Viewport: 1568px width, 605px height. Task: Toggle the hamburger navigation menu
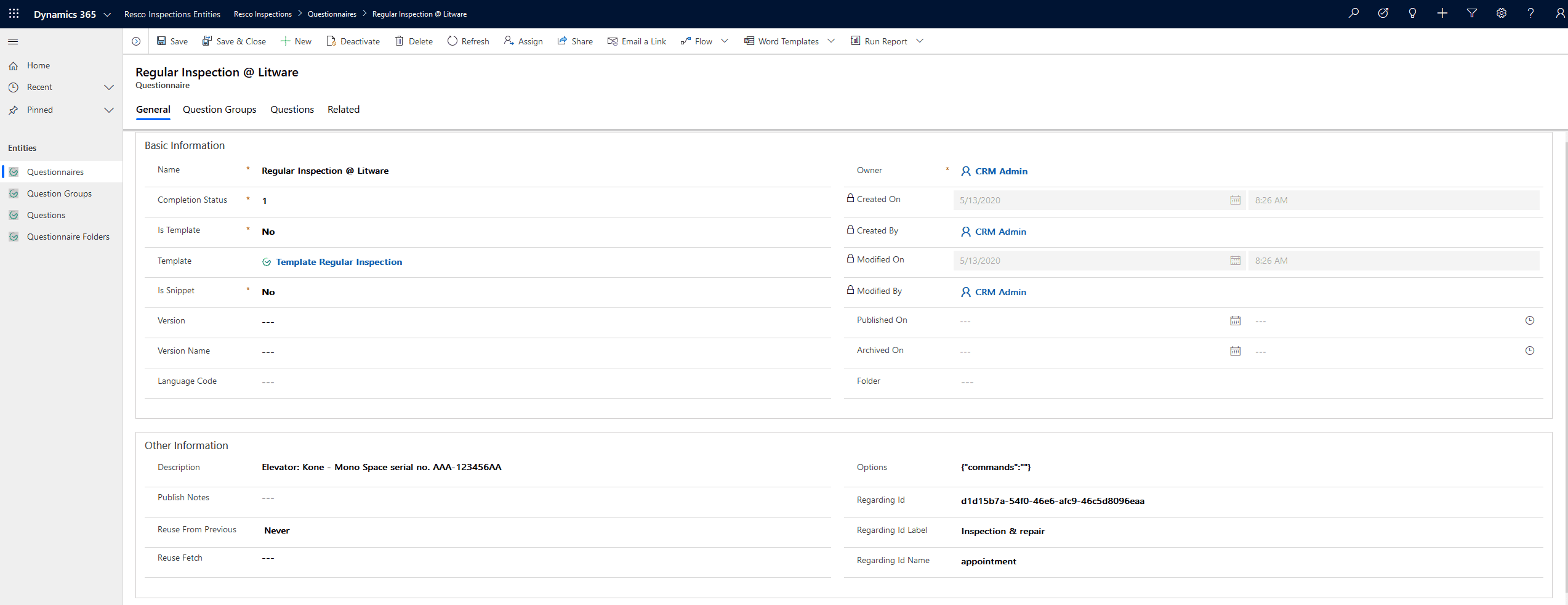13,41
